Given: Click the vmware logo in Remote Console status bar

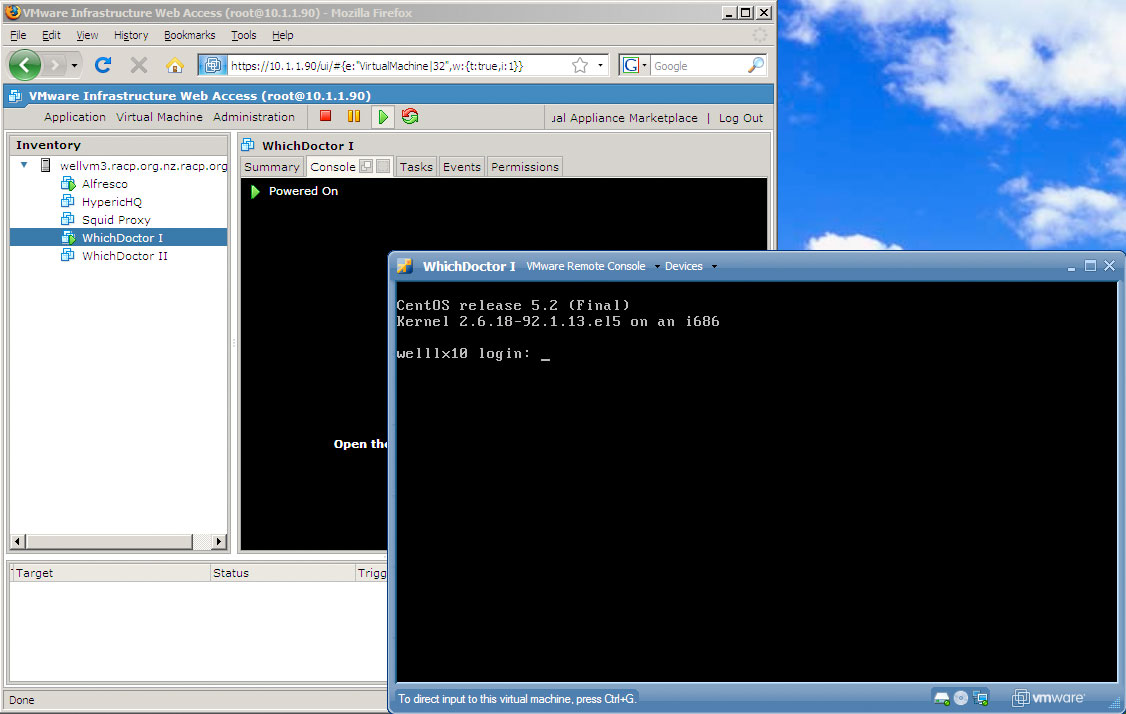Looking at the screenshot, I should (1048, 697).
